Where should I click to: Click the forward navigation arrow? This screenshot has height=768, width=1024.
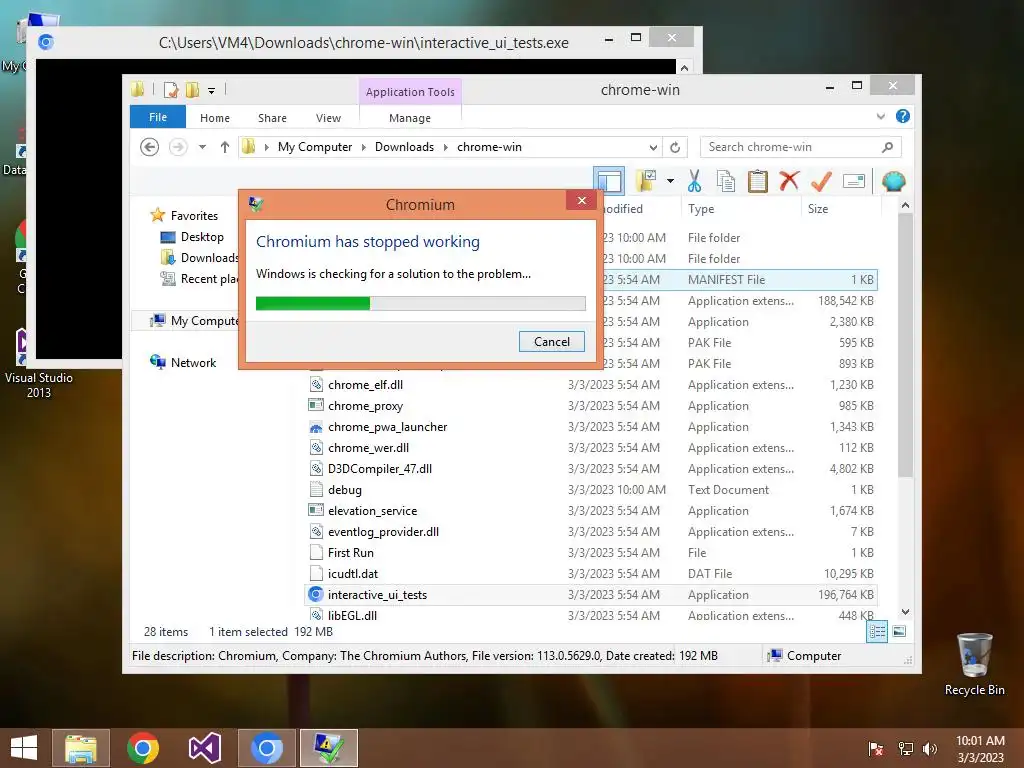tap(178, 147)
